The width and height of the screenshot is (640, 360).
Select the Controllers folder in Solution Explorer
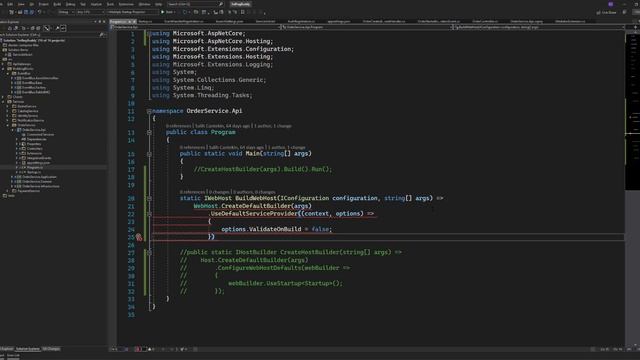click(x=34, y=149)
